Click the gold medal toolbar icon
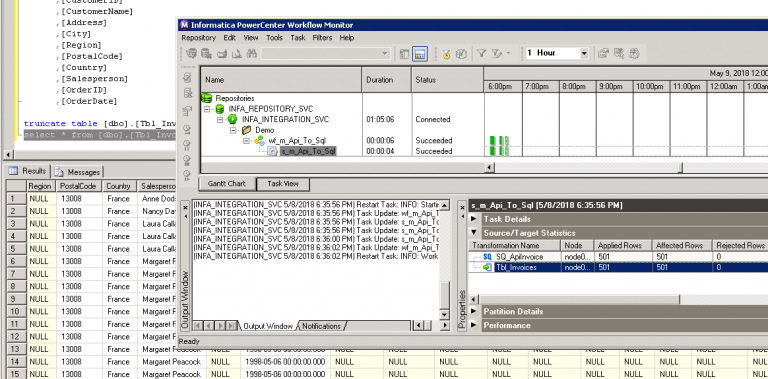The width and height of the screenshot is (768, 379). click(x=446, y=54)
